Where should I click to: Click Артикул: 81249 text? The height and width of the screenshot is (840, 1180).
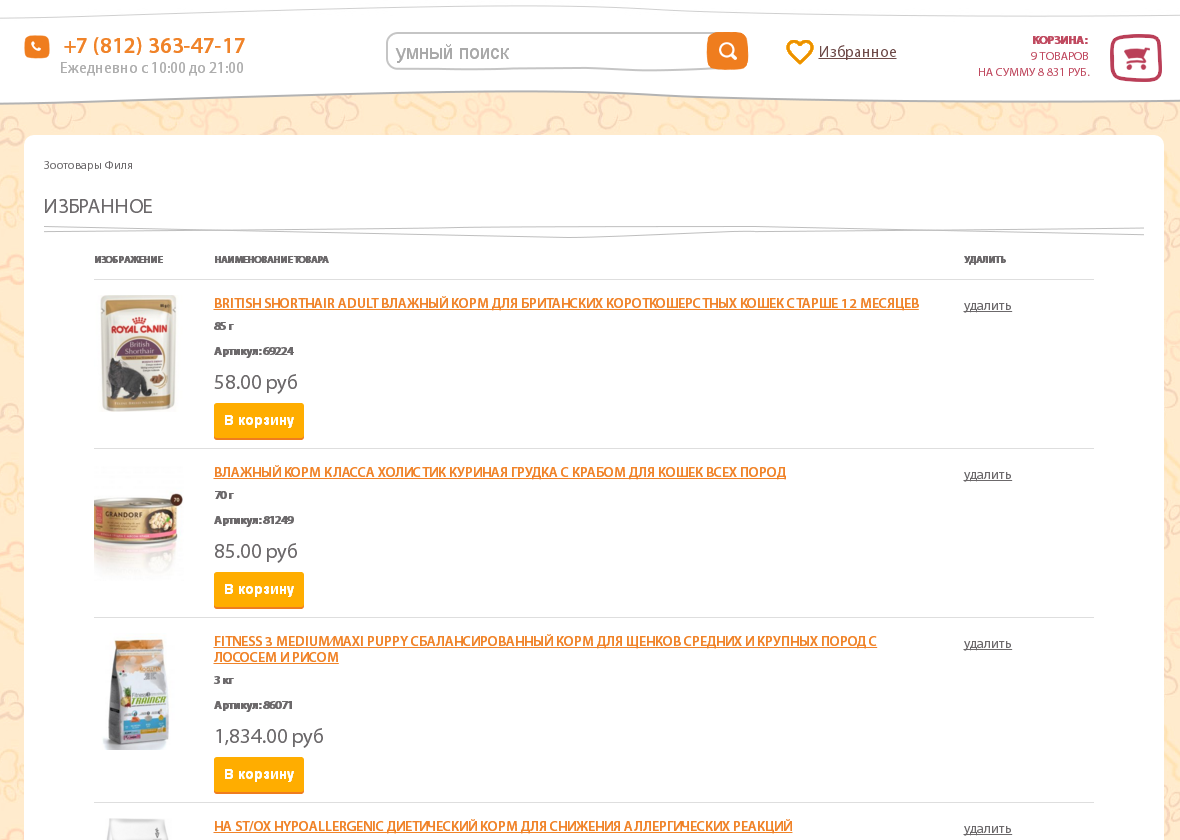pyautogui.click(x=254, y=520)
